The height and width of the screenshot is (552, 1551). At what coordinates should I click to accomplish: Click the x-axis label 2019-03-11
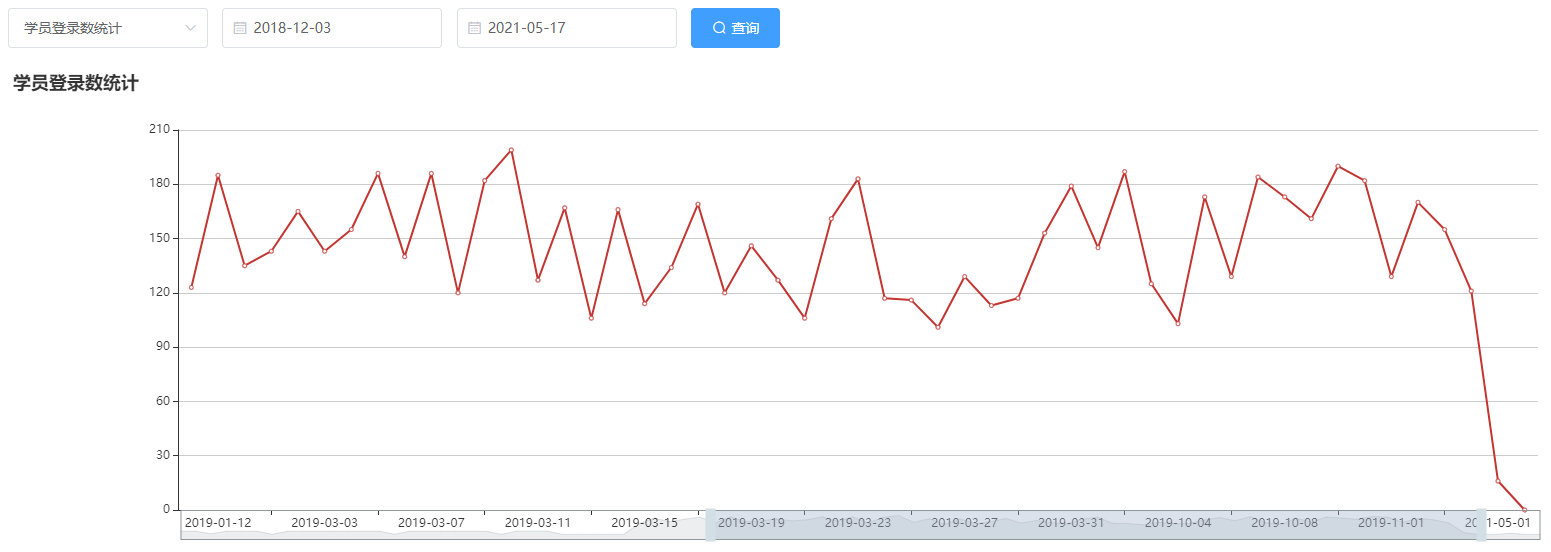[538, 523]
